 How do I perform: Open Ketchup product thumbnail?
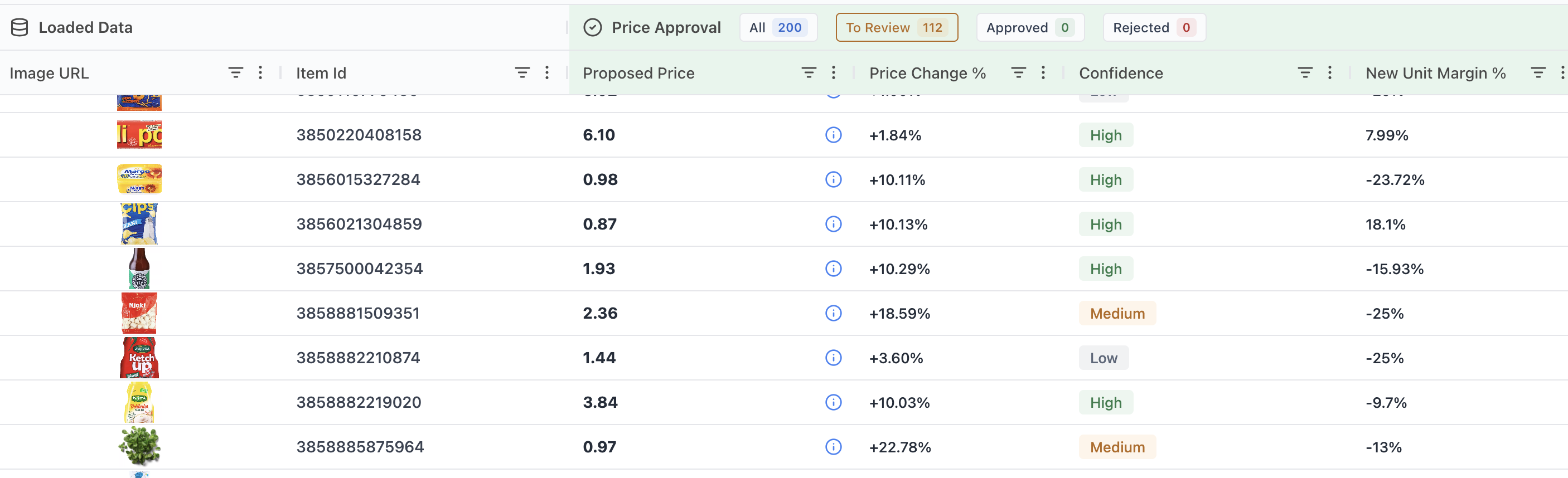139,358
